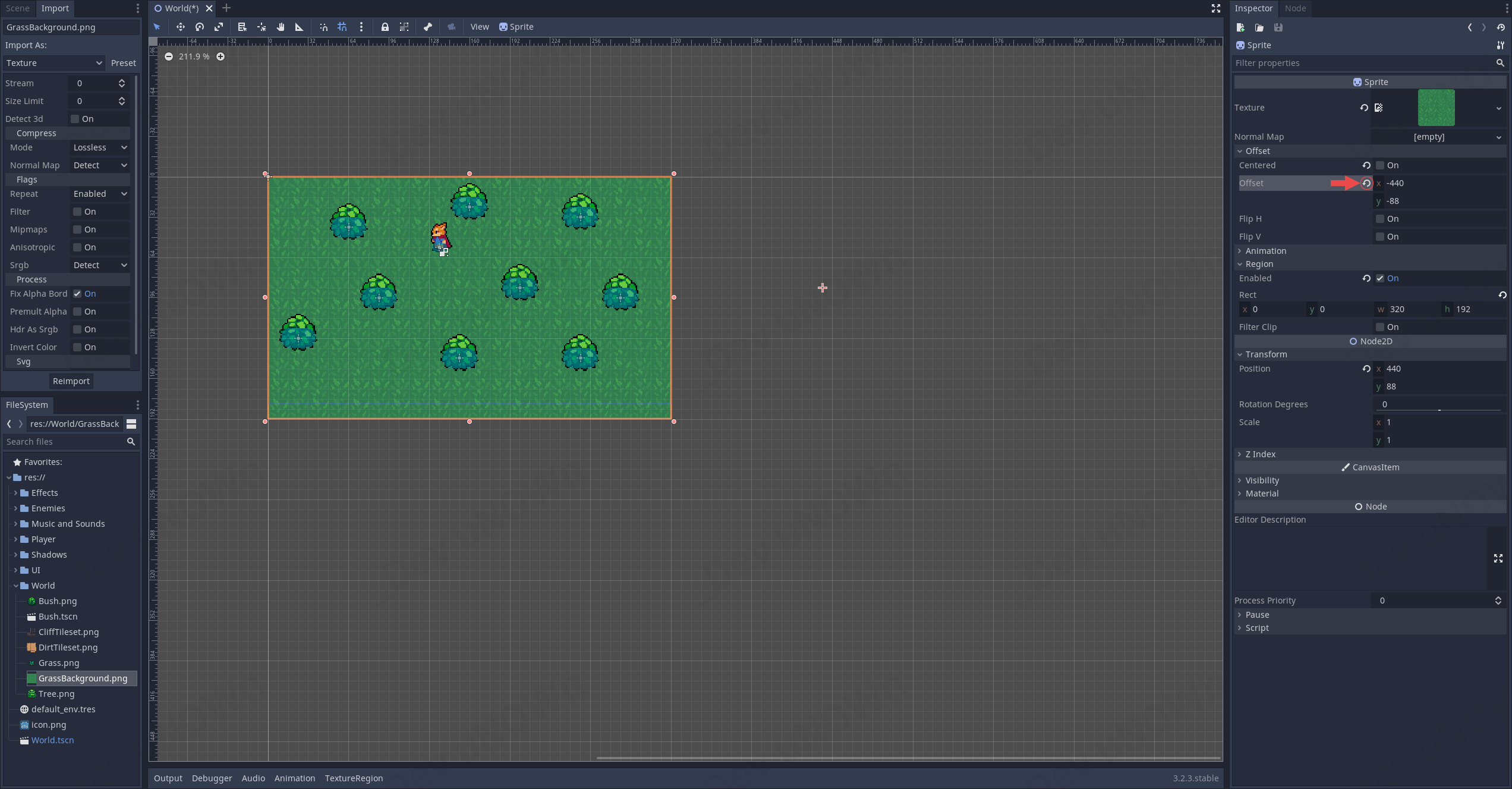1512x789 pixels.
Task: Open the Repeat Enabled dropdown
Action: coord(100,194)
